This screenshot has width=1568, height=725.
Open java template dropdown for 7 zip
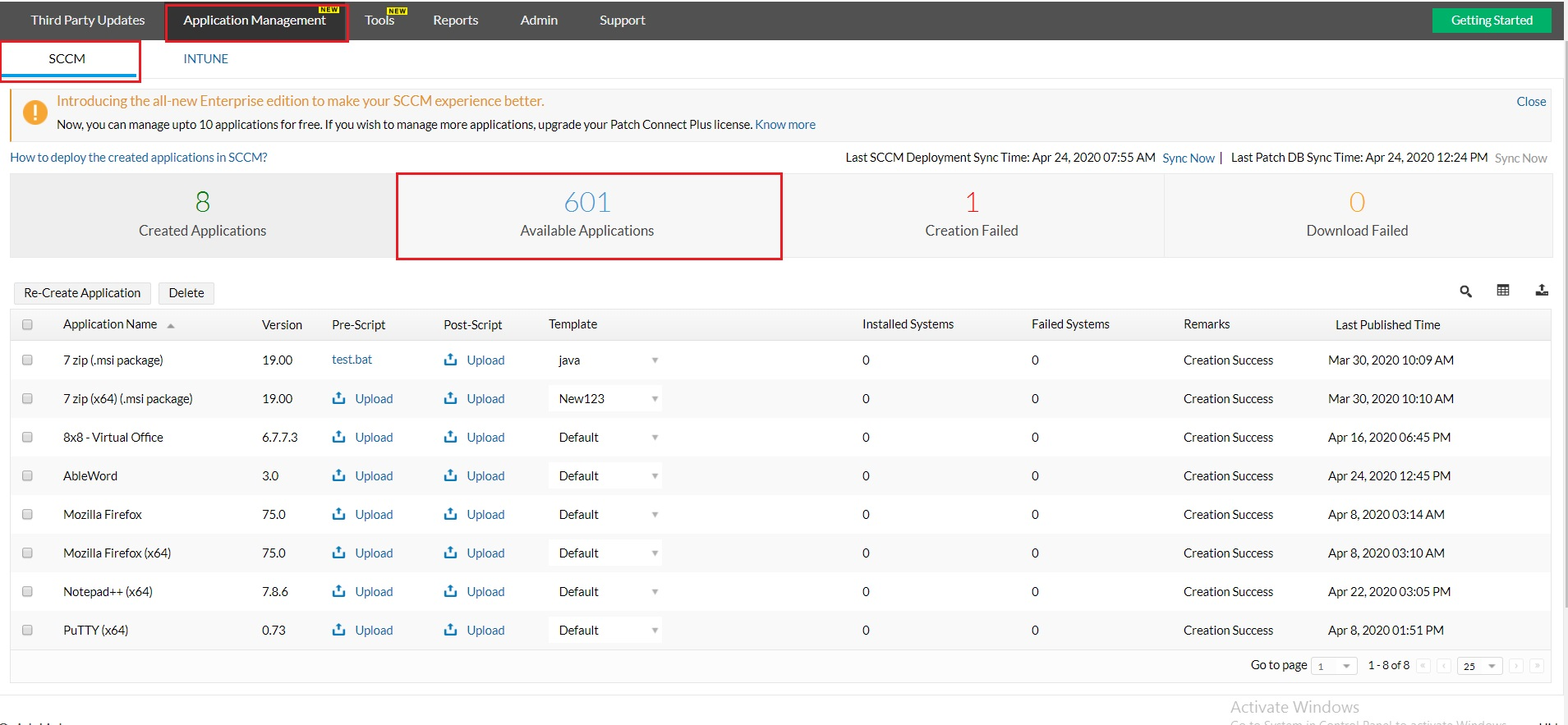605,360
